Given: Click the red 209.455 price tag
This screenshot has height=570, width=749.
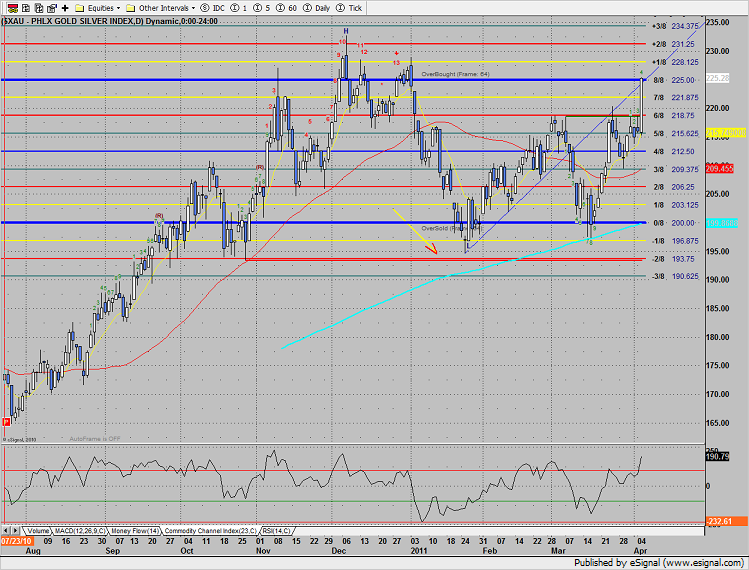Looking at the screenshot, I should coord(719,169).
